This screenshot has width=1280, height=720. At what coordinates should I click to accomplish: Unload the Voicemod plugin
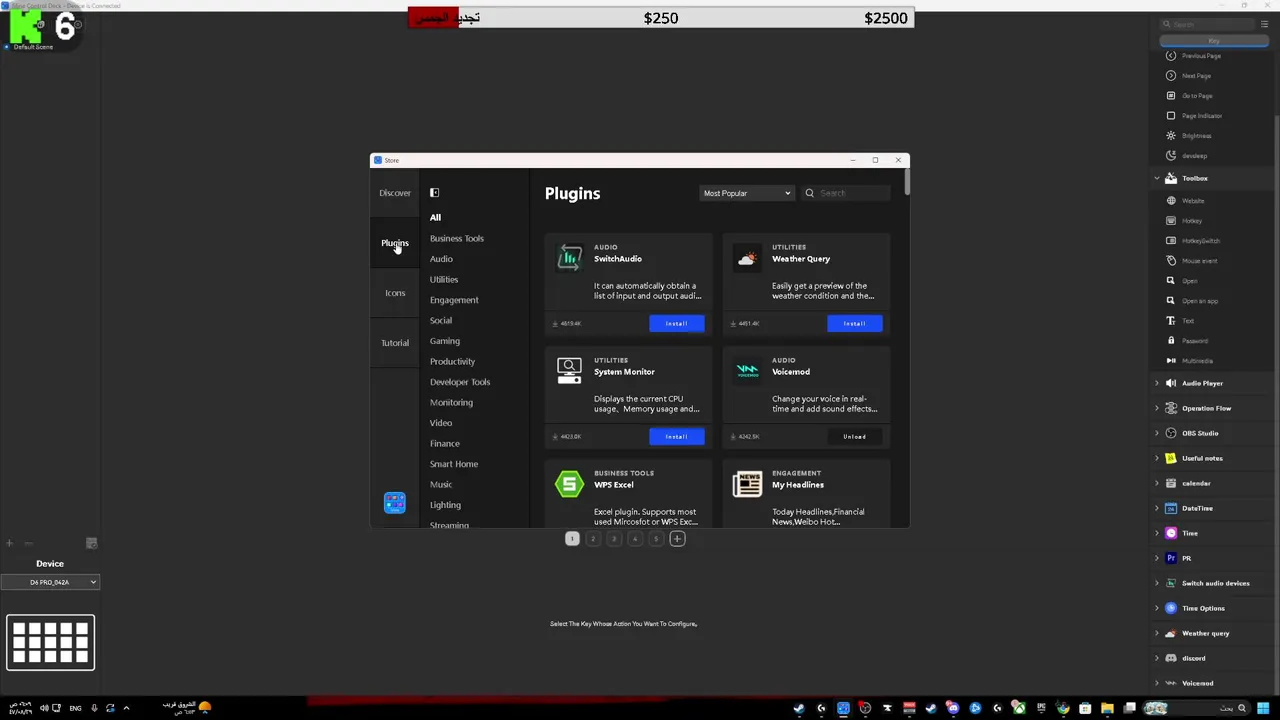coord(854,436)
